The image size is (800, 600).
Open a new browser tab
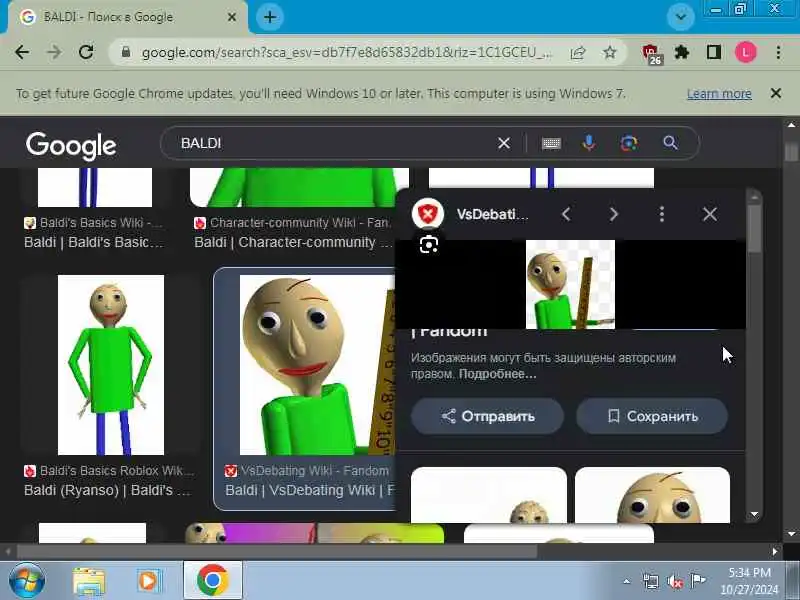tap(270, 17)
